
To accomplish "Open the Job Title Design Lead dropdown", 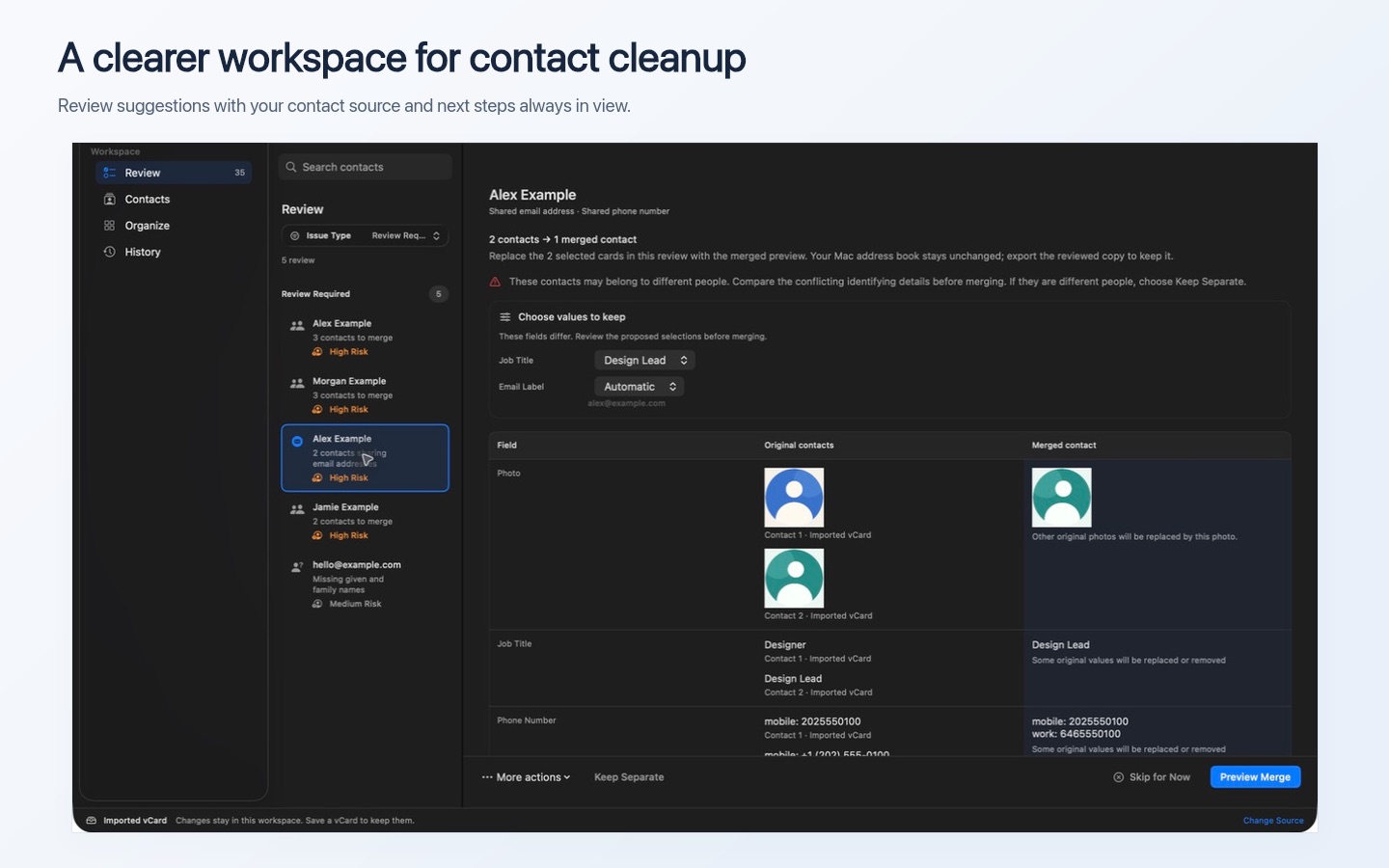I will (x=644, y=360).
